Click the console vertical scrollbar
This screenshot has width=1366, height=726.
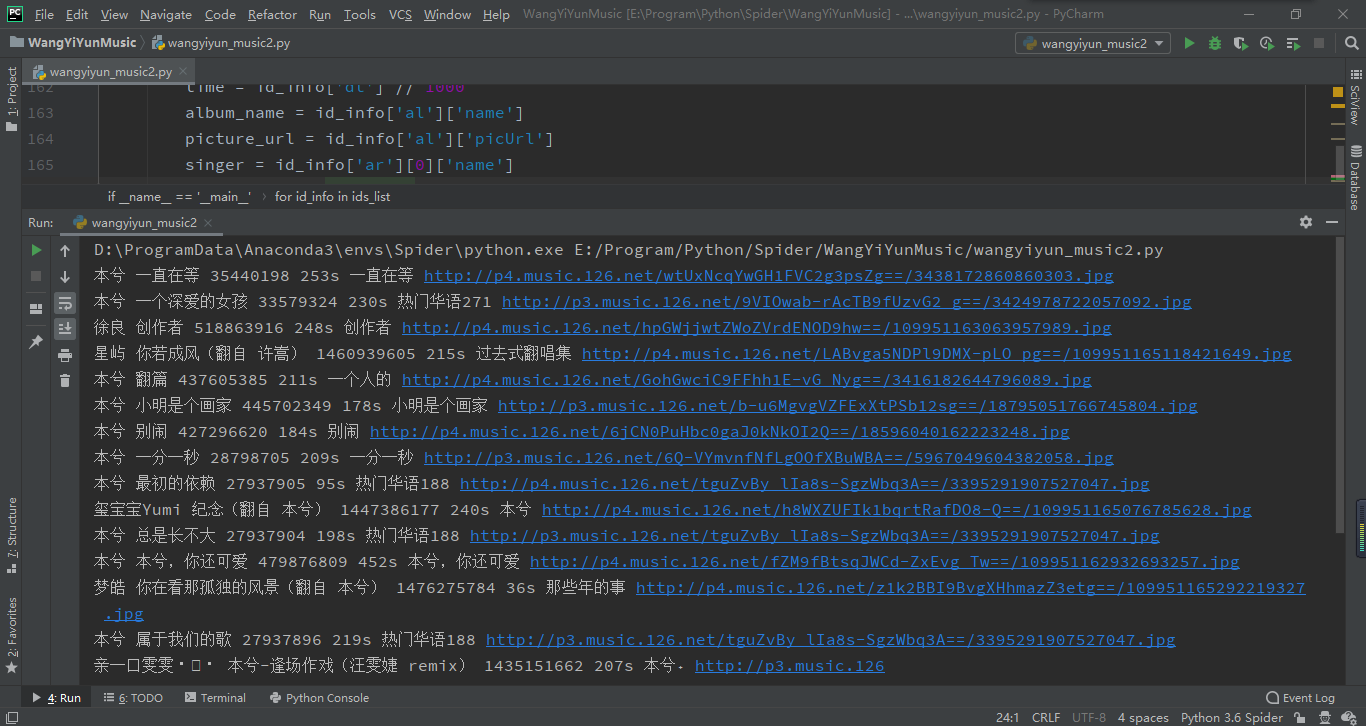pos(1340,385)
